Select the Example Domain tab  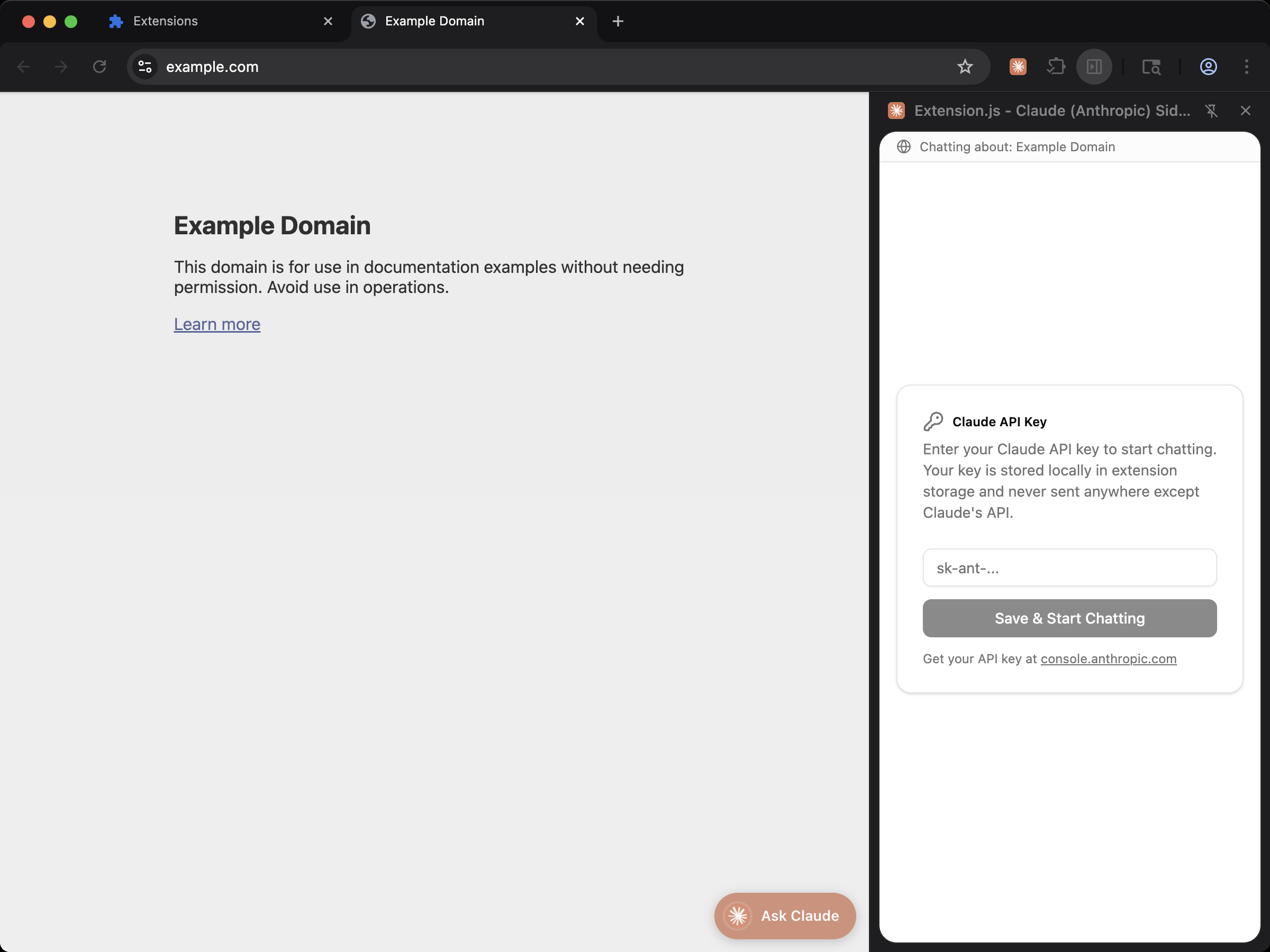474,21
